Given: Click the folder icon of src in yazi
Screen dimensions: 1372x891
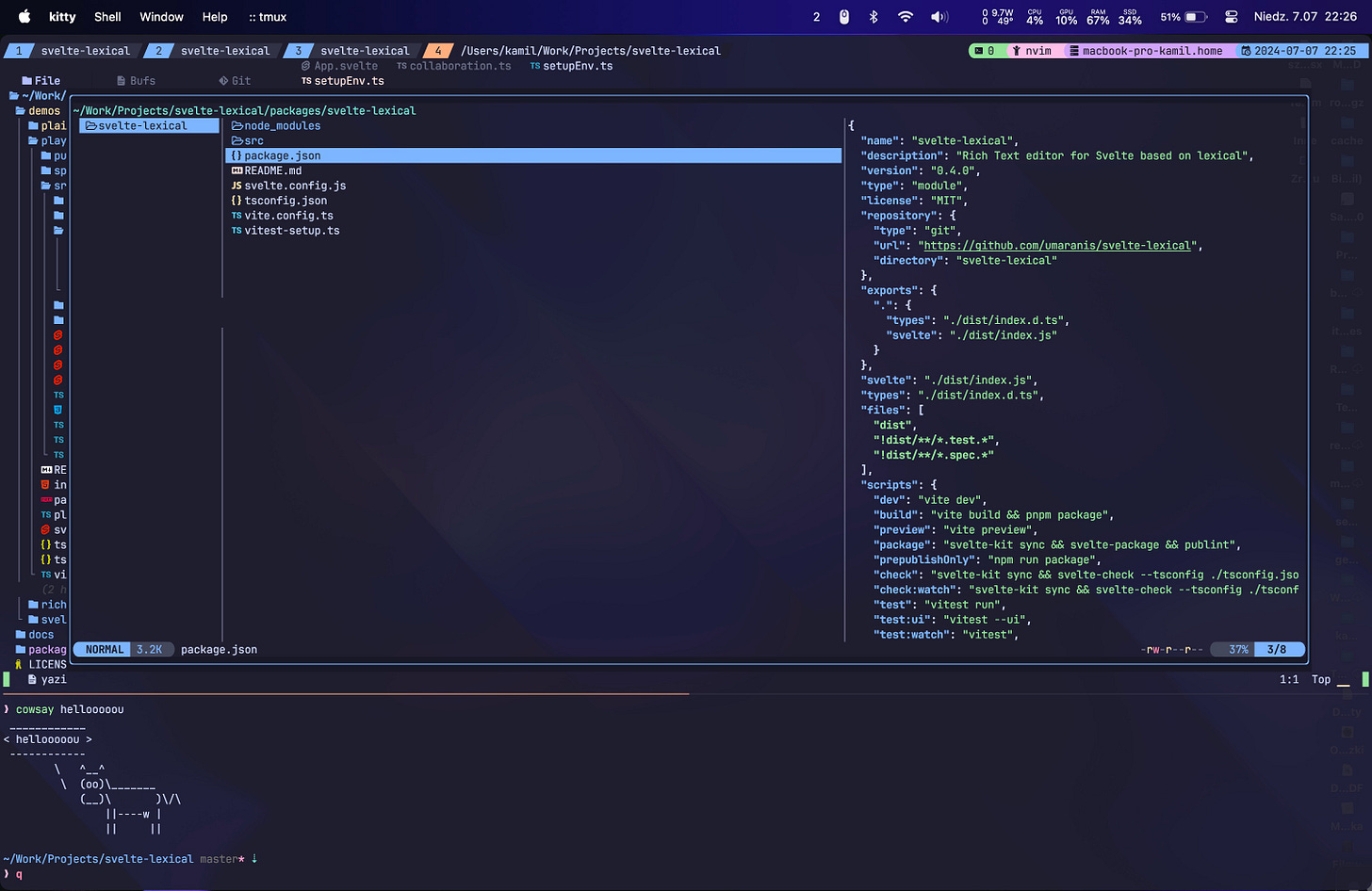Looking at the screenshot, I should [237, 140].
